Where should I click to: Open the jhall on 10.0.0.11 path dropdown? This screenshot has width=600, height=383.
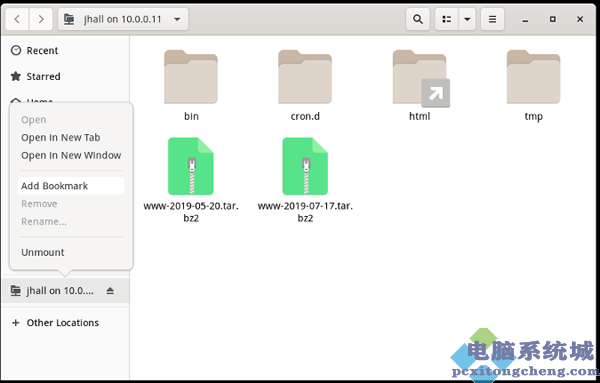point(123,19)
